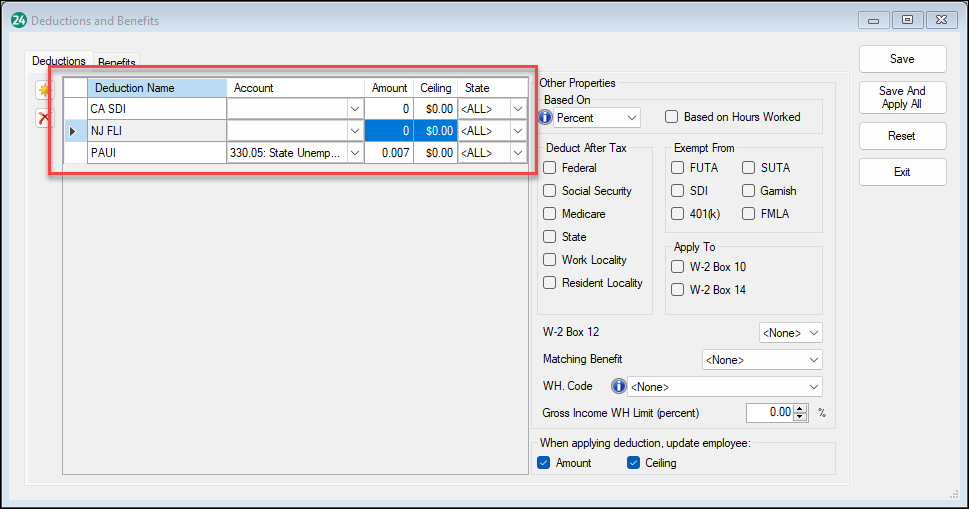Check the Based on Hours Worked box
This screenshot has width=969, height=509.
pyautogui.click(x=672, y=117)
